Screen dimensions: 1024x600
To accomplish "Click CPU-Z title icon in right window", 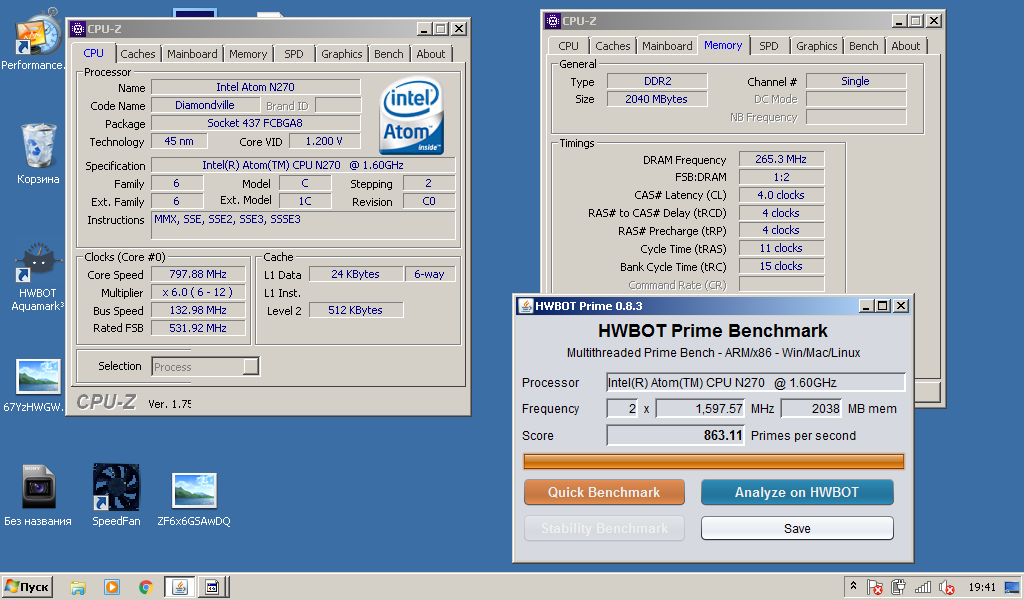I will pos(552,21).
